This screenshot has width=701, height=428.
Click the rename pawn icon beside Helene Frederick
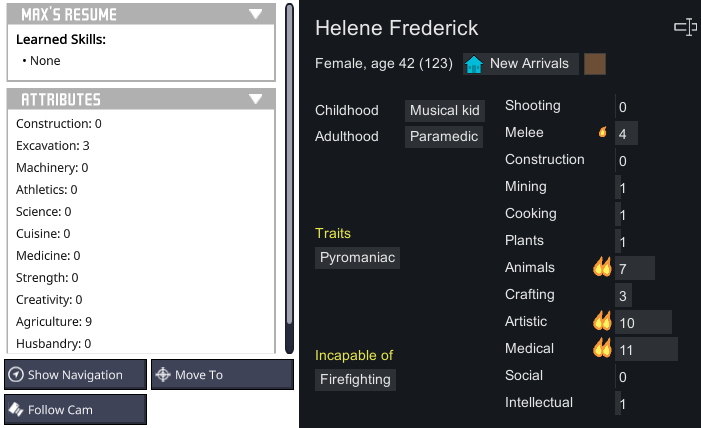685,28
